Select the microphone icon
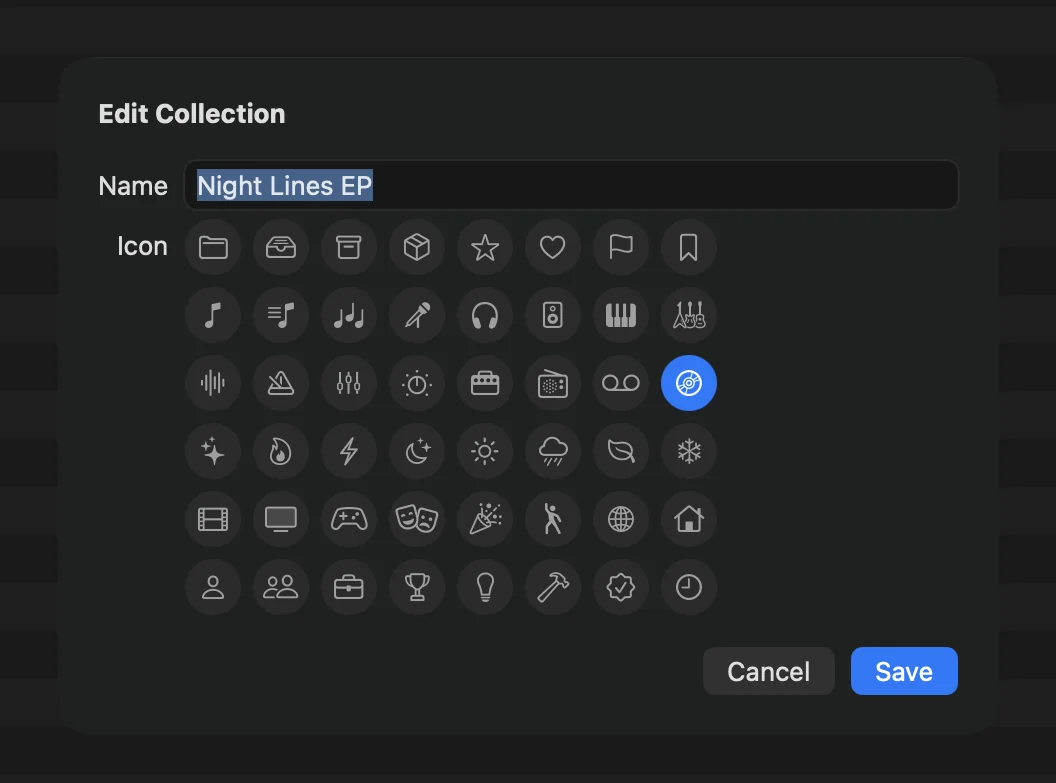 [417, 315]
